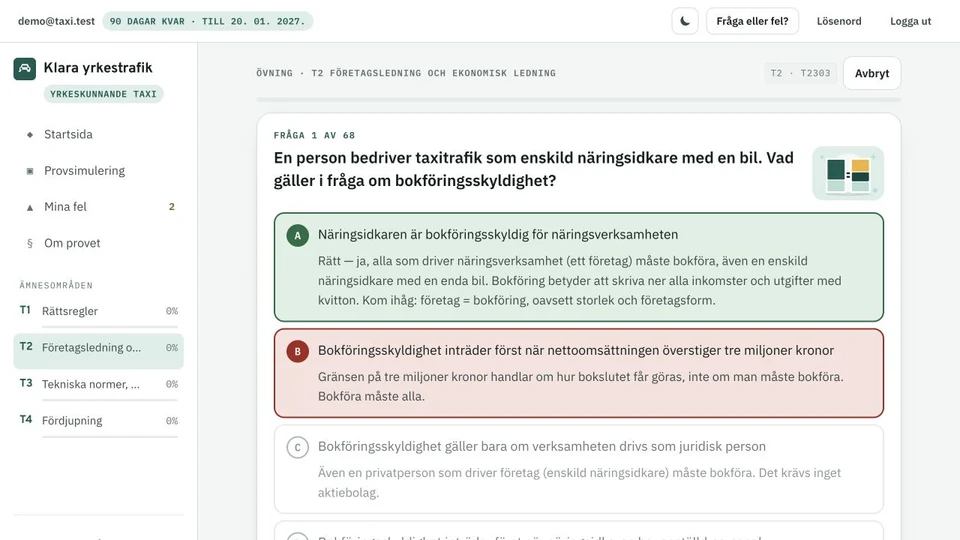This screenshot has height=540, width=960.
Task: Click the answer text about tre miljoner kronor
Action: coord(576,351)
